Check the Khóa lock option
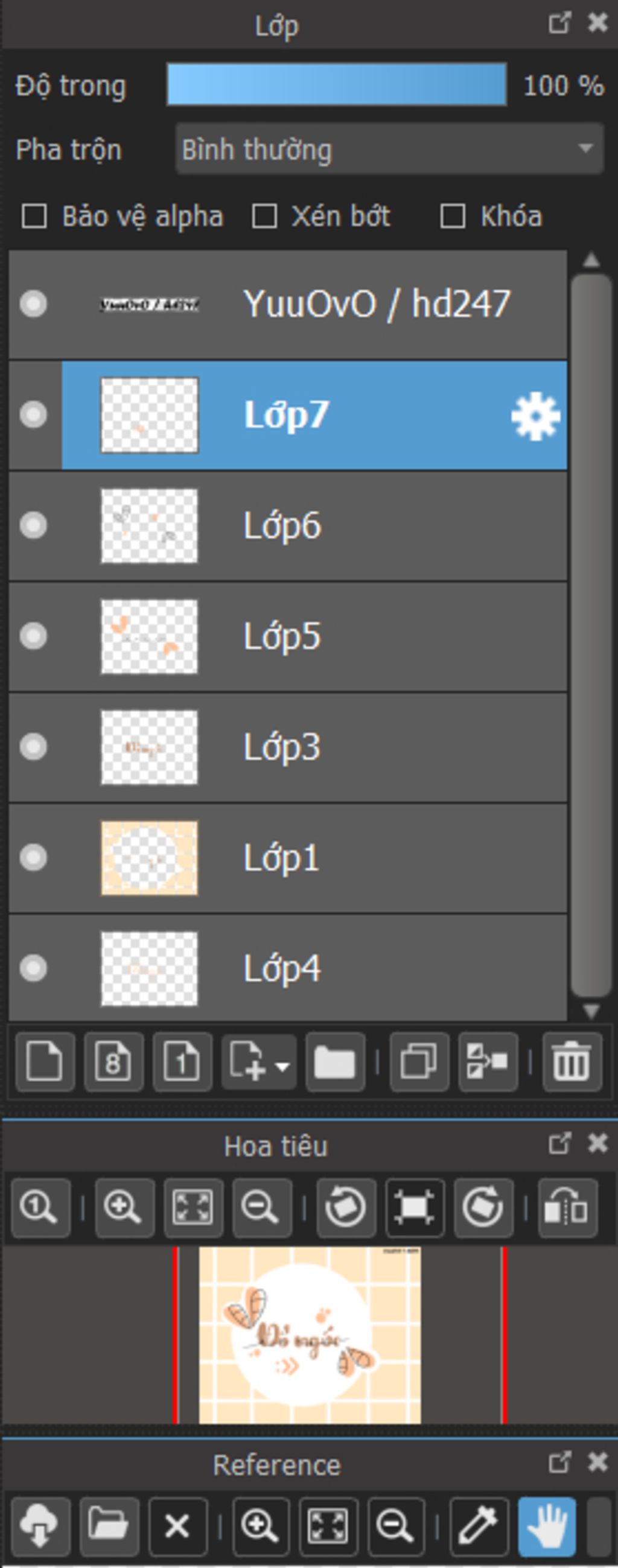This screenshot has height=1568, width=618. 453,217
